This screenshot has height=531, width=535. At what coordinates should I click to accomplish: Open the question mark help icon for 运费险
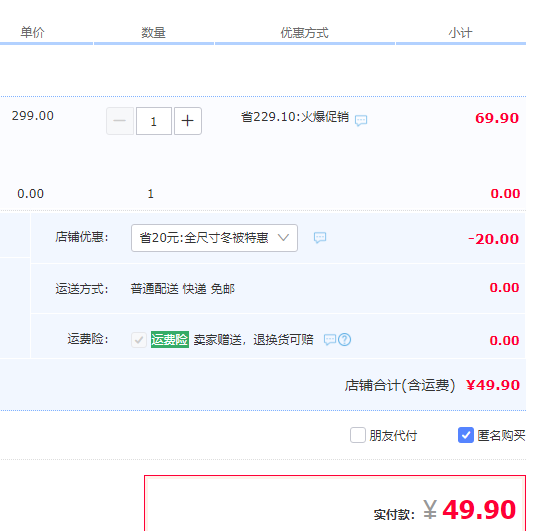pyautogui.click(x=345, y=340)
